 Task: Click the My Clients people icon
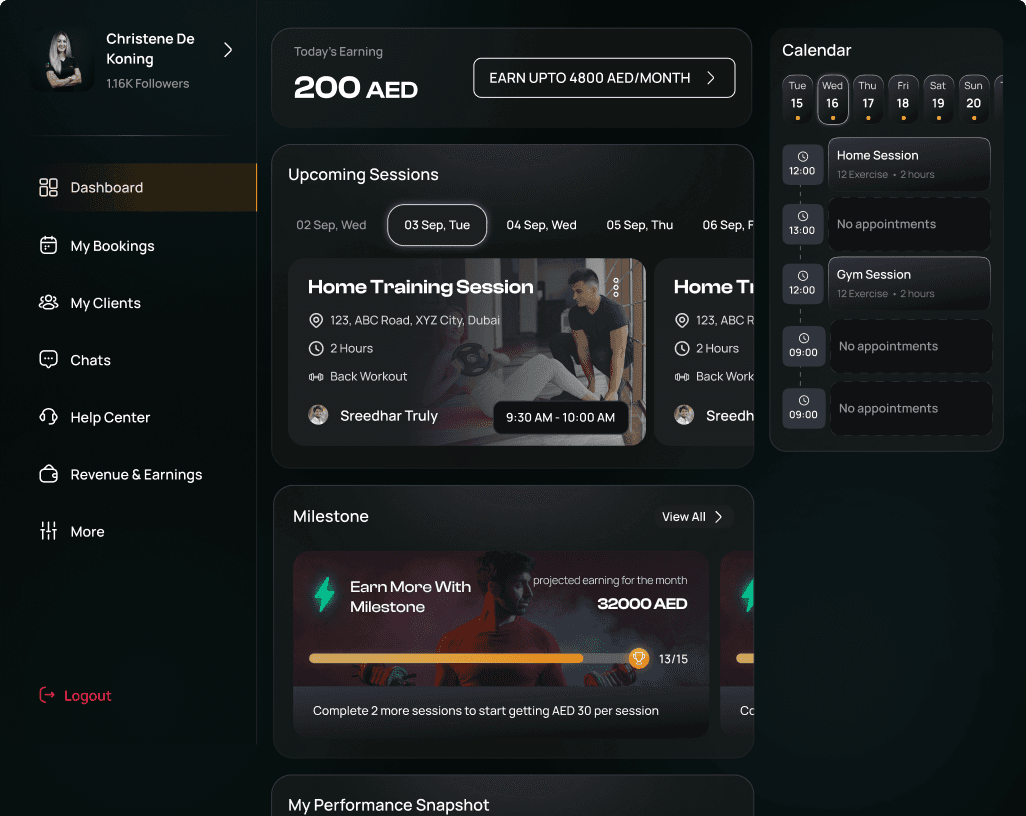(48, 302)
